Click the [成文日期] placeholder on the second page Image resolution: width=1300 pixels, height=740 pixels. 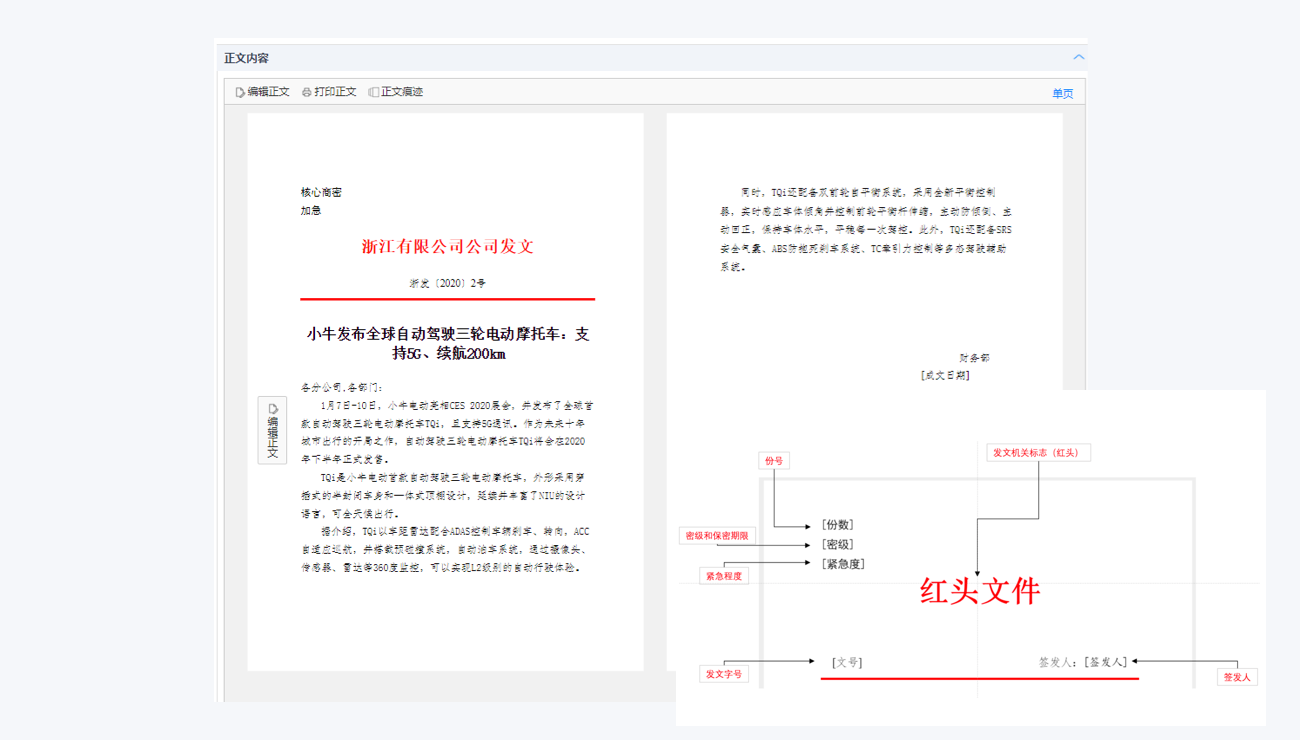point(945,376)
